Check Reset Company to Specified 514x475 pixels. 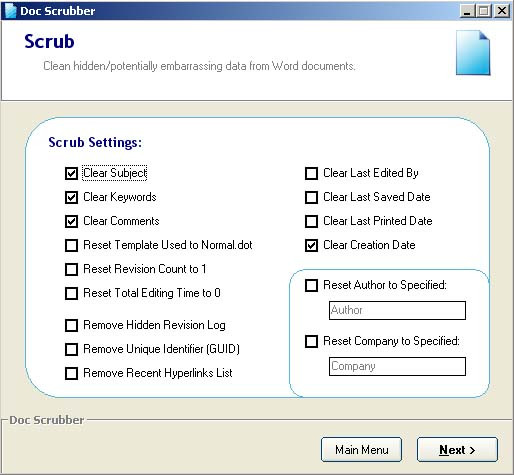pyautogui.click(x=311, y=341)
